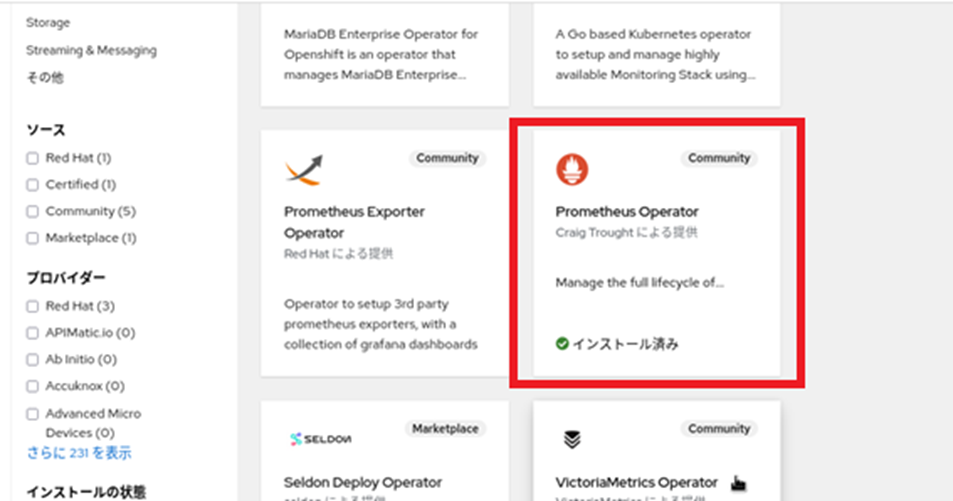Toggle the Certified (1) source checkbox

coord(33,185)
